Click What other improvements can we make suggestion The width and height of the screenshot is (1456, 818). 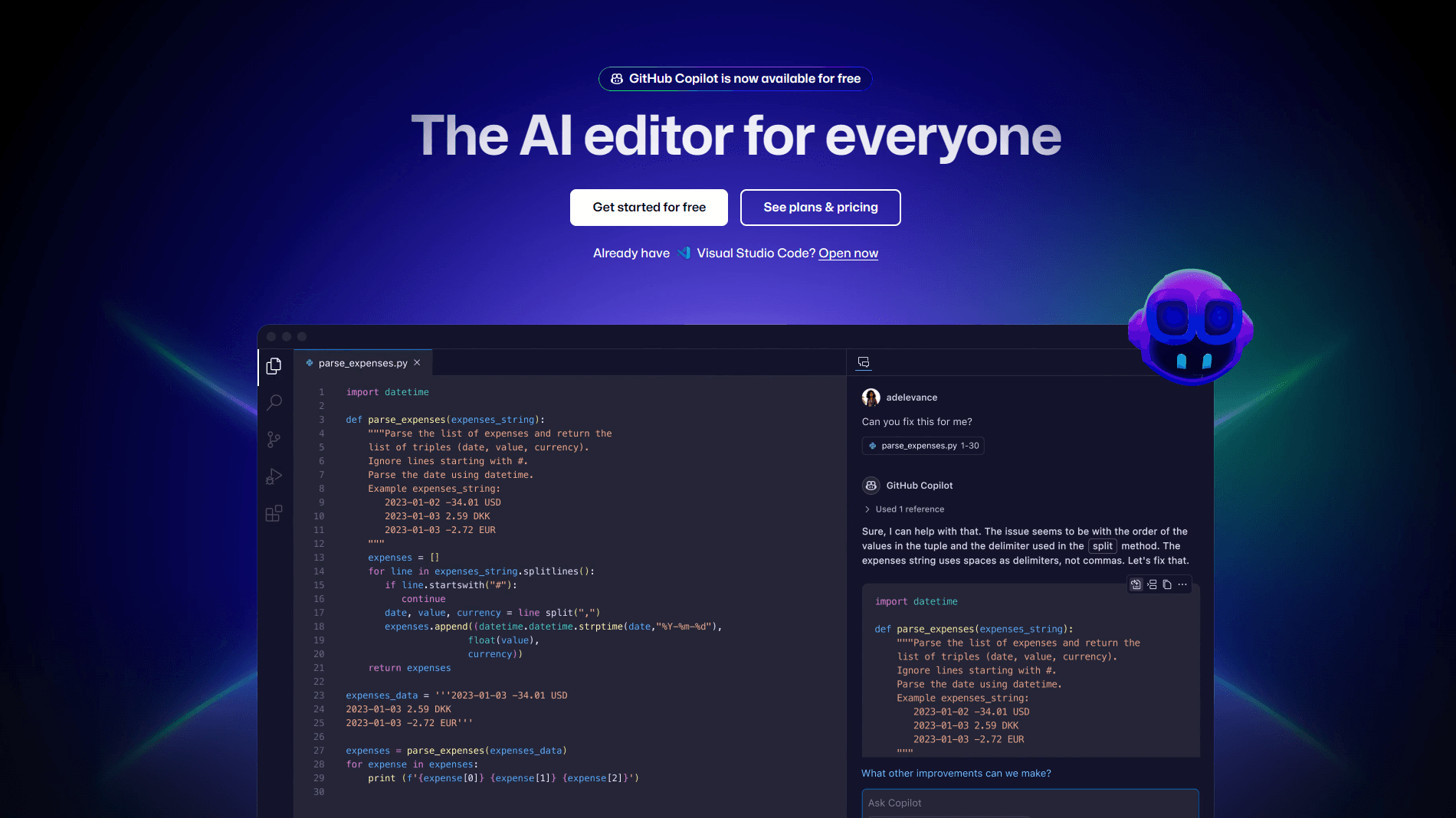(956, 774)
